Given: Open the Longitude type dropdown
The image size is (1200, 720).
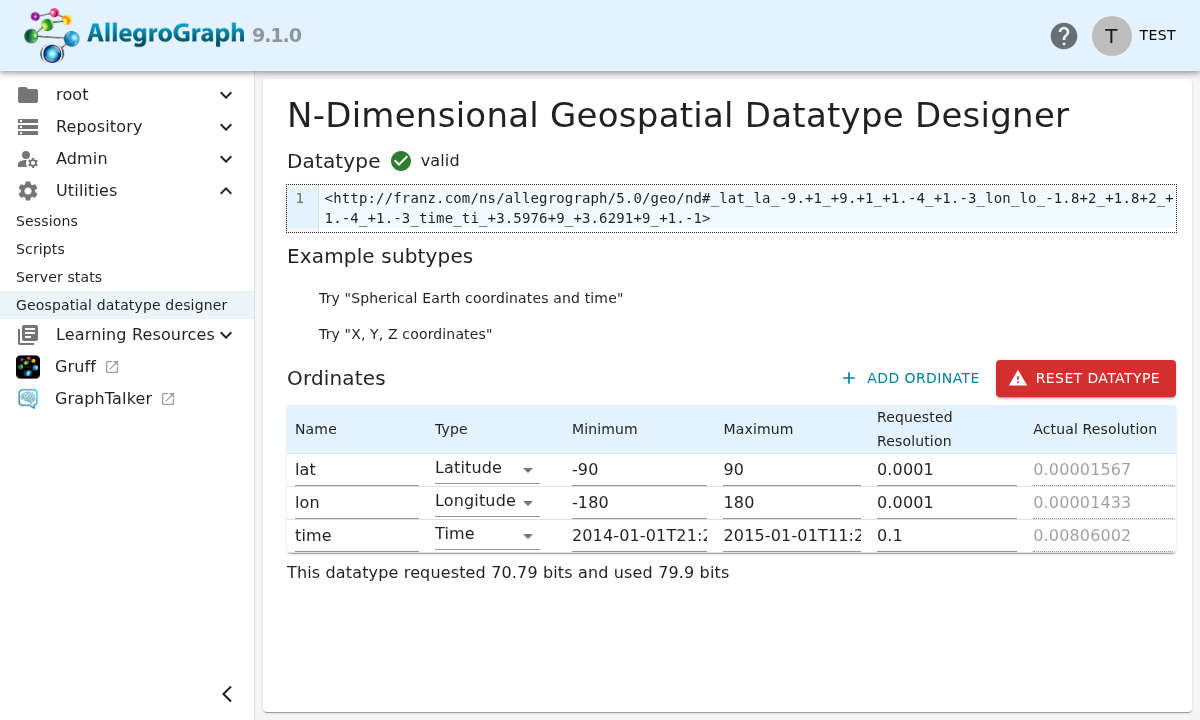Looking at the screenshot, I should click(487, 502).
